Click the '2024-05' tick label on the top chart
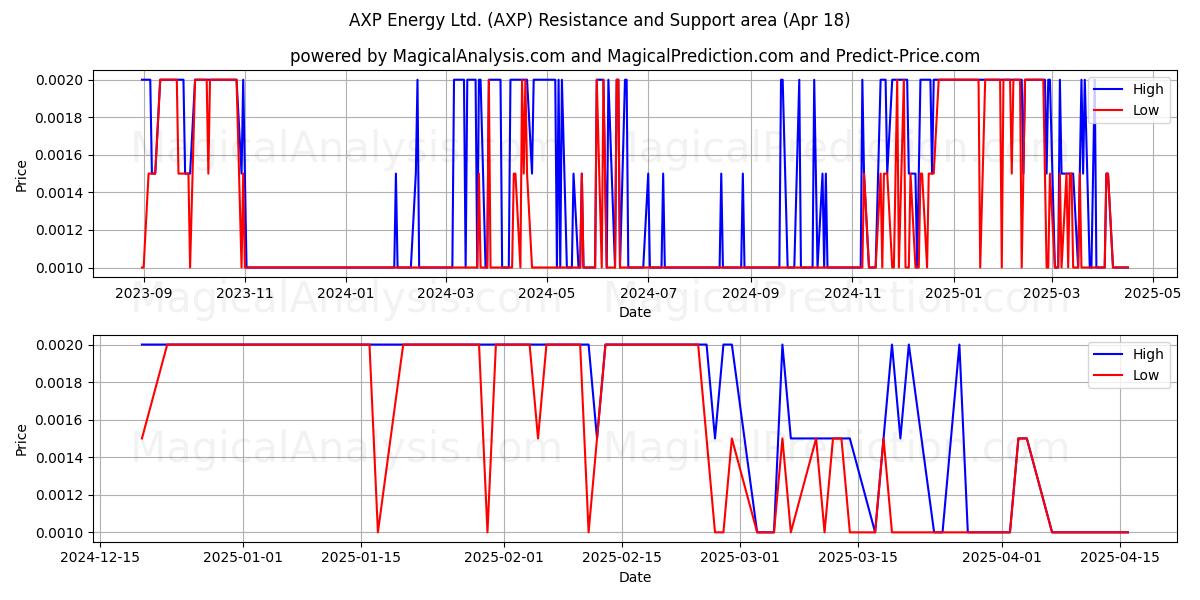Viewport: 1200px width, 600px height. (547, 294)
